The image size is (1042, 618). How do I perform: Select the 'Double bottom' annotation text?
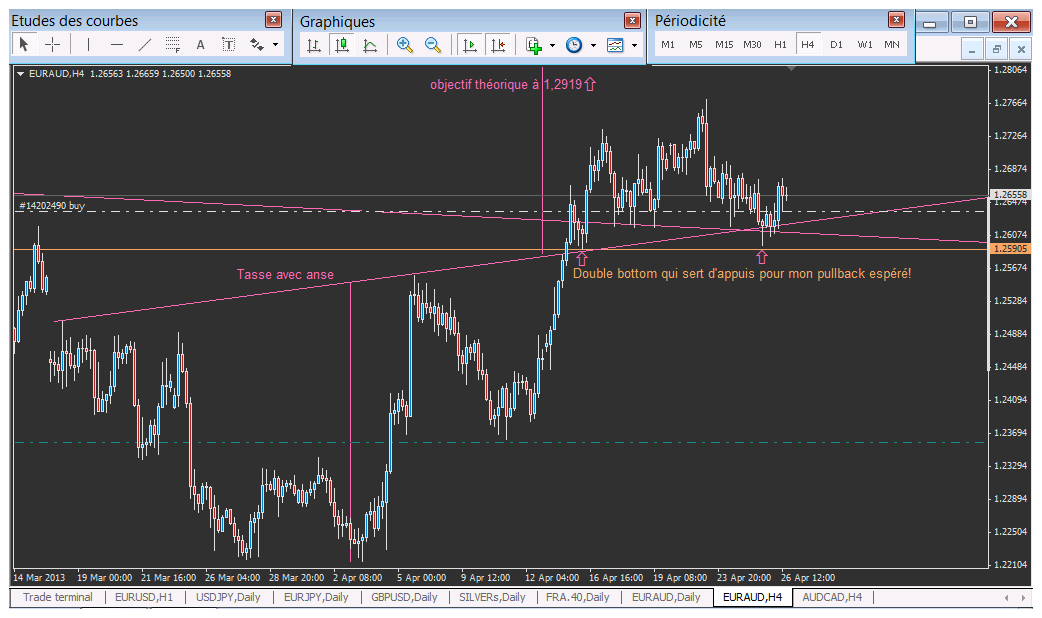point(742,273)
